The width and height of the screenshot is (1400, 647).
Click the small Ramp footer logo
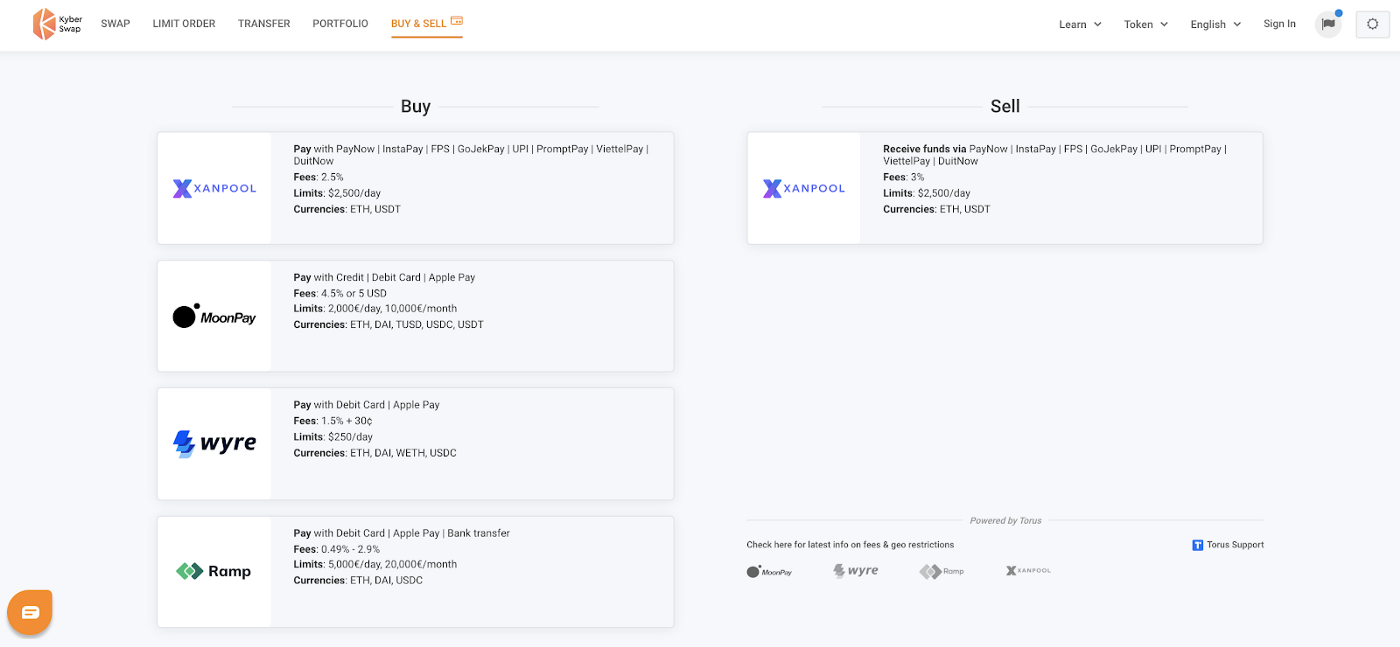[x=942, y=572]
